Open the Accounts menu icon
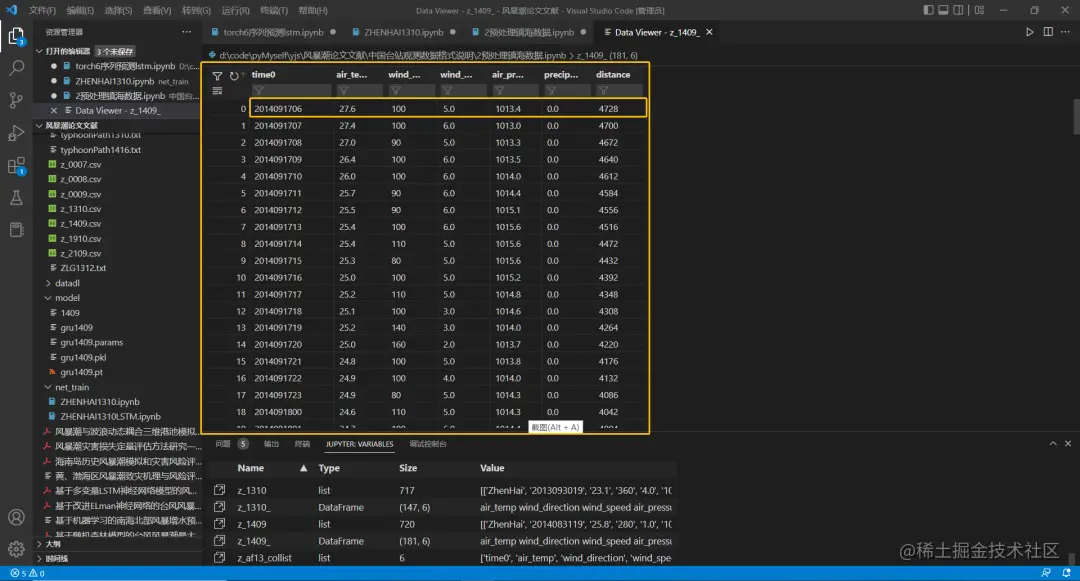This screenshot has width=1080, height=581. (16, 517)
